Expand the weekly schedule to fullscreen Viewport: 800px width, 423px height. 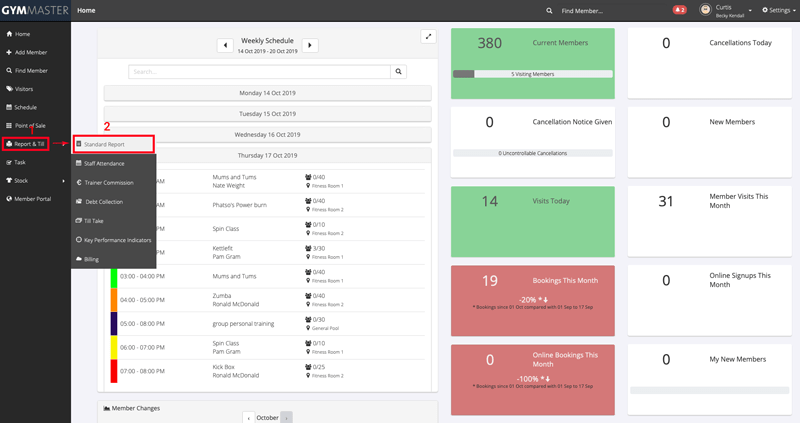coord(428,37)
